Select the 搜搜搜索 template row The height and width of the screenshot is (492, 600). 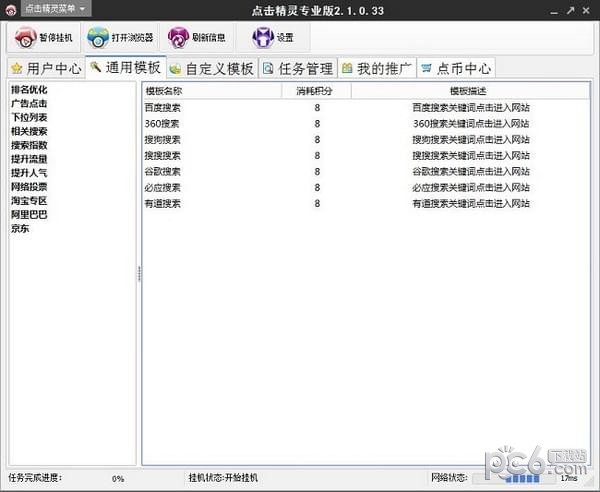pos(366,156)
